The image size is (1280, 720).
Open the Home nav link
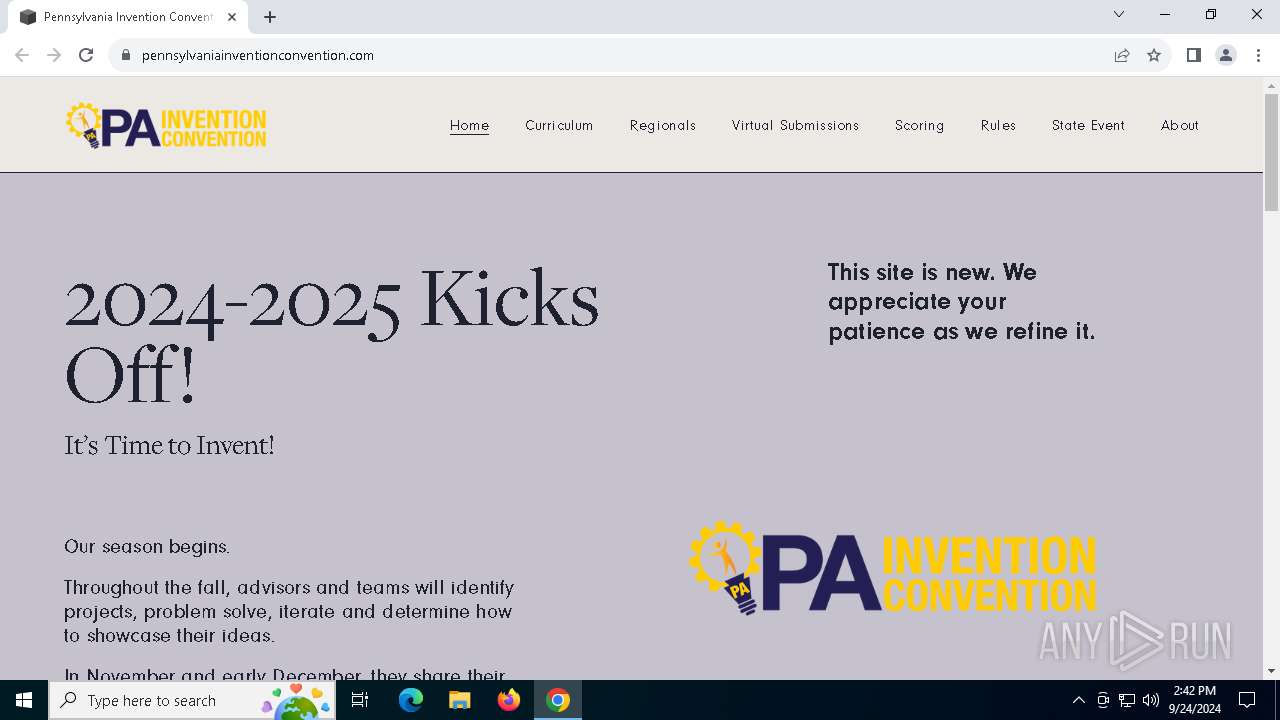[469, 125]
